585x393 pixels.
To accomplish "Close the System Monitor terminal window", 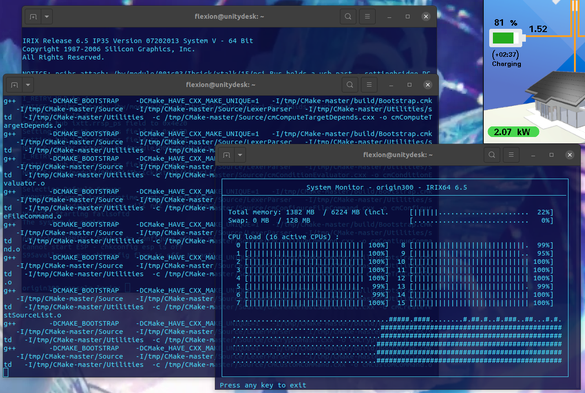I will tap(569, 155).
